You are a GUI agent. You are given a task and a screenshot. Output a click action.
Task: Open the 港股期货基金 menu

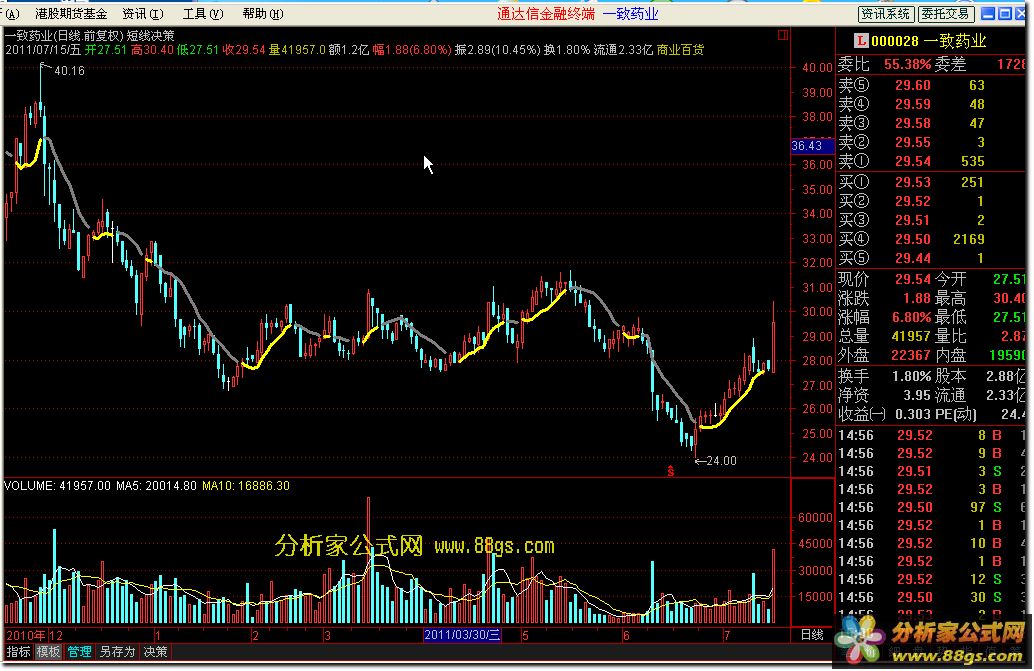(x=71, y=14)
